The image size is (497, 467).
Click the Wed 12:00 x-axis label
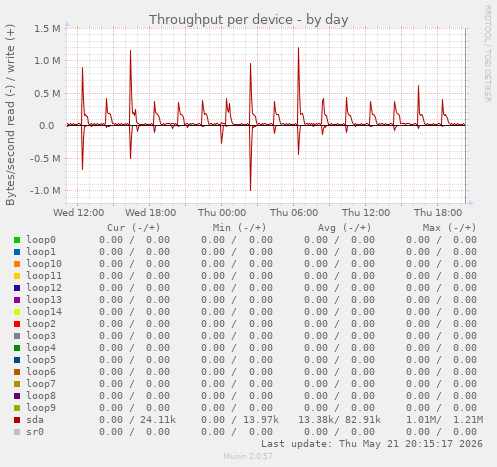click(79, 213)
